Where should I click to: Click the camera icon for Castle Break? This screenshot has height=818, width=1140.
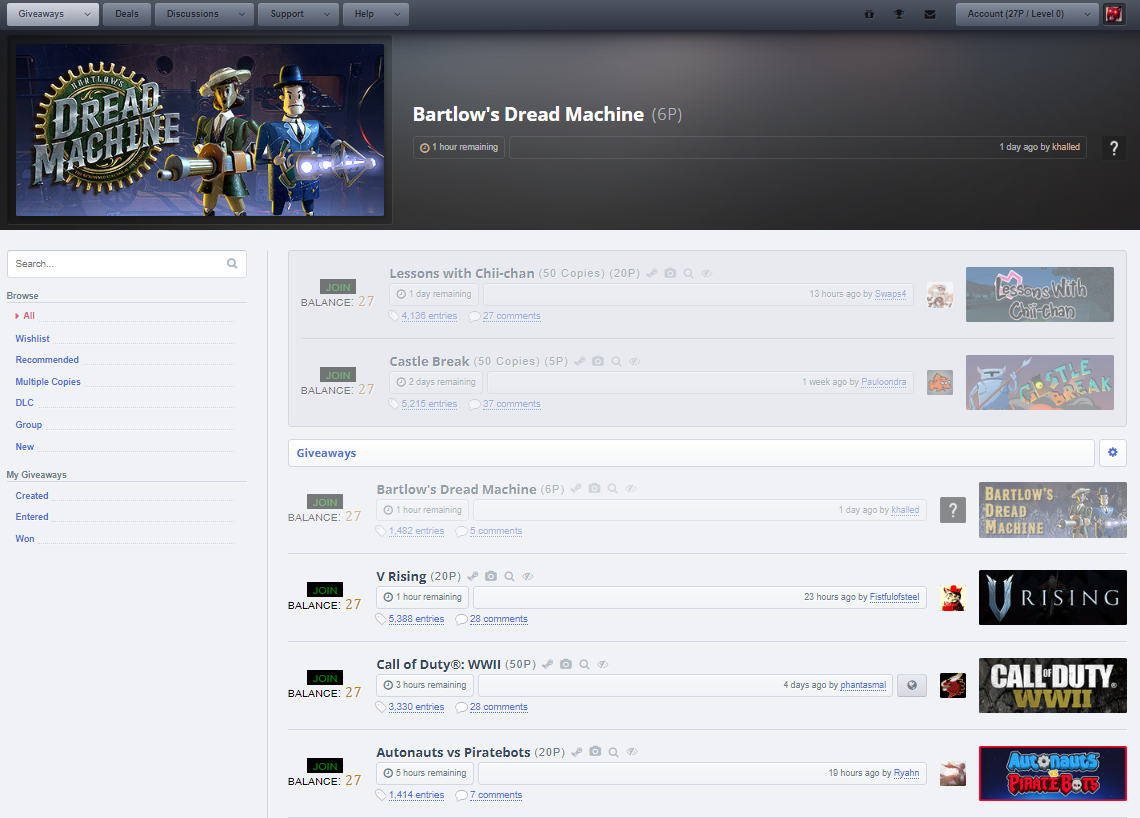[x=598, y=361]
